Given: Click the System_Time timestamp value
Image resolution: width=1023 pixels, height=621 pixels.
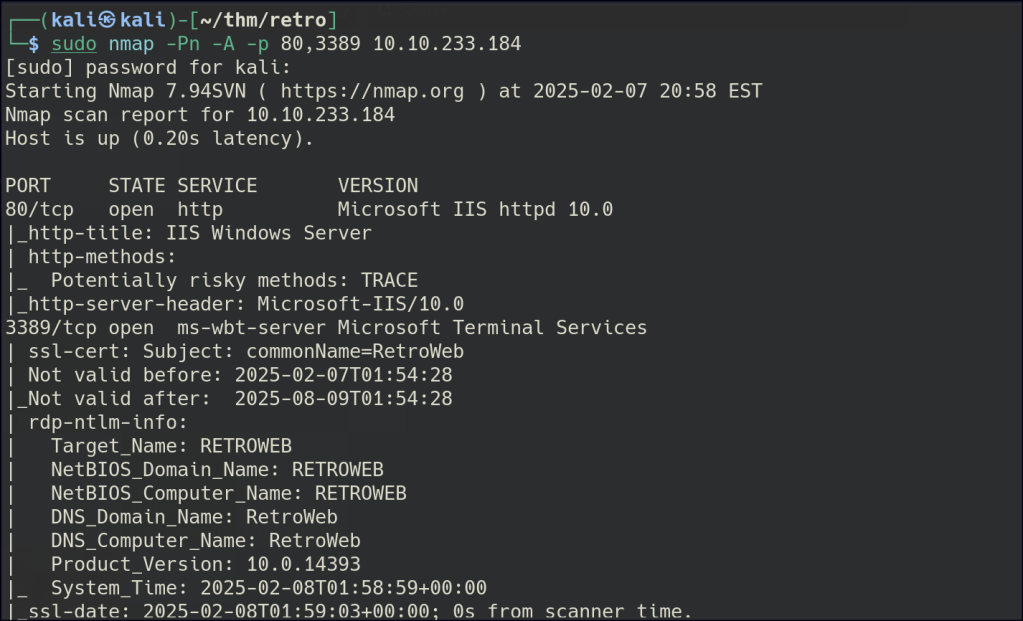Looking at the screenshot, I should pos(343,587).
